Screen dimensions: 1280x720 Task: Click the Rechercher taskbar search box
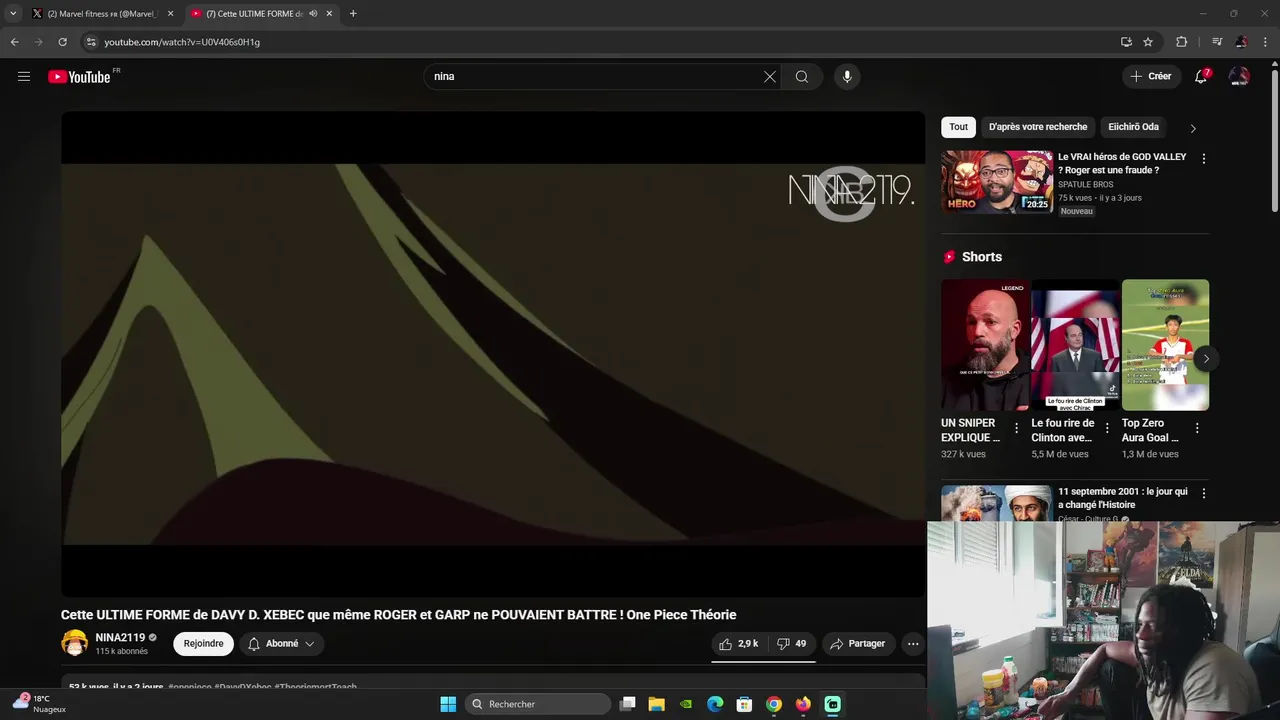coord(538,704)
